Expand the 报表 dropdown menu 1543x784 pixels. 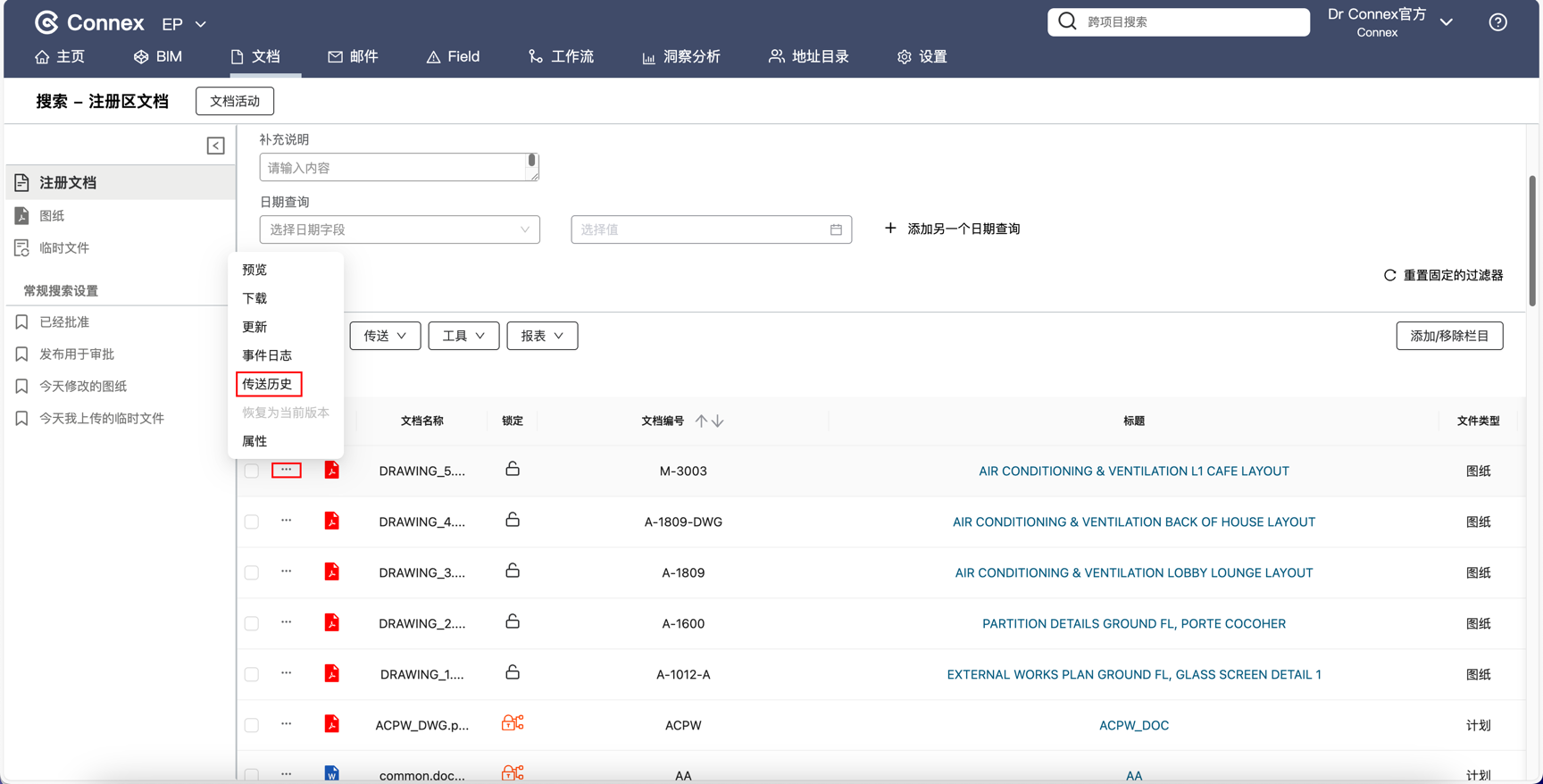542,336
